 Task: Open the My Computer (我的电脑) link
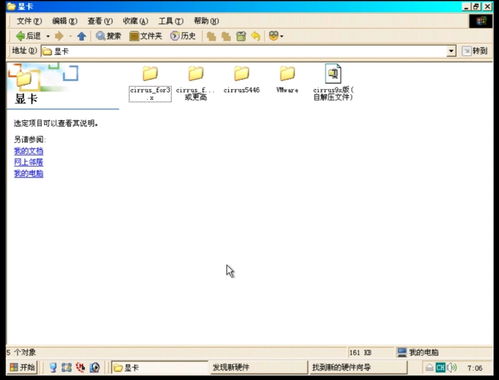tap(29, 173)
